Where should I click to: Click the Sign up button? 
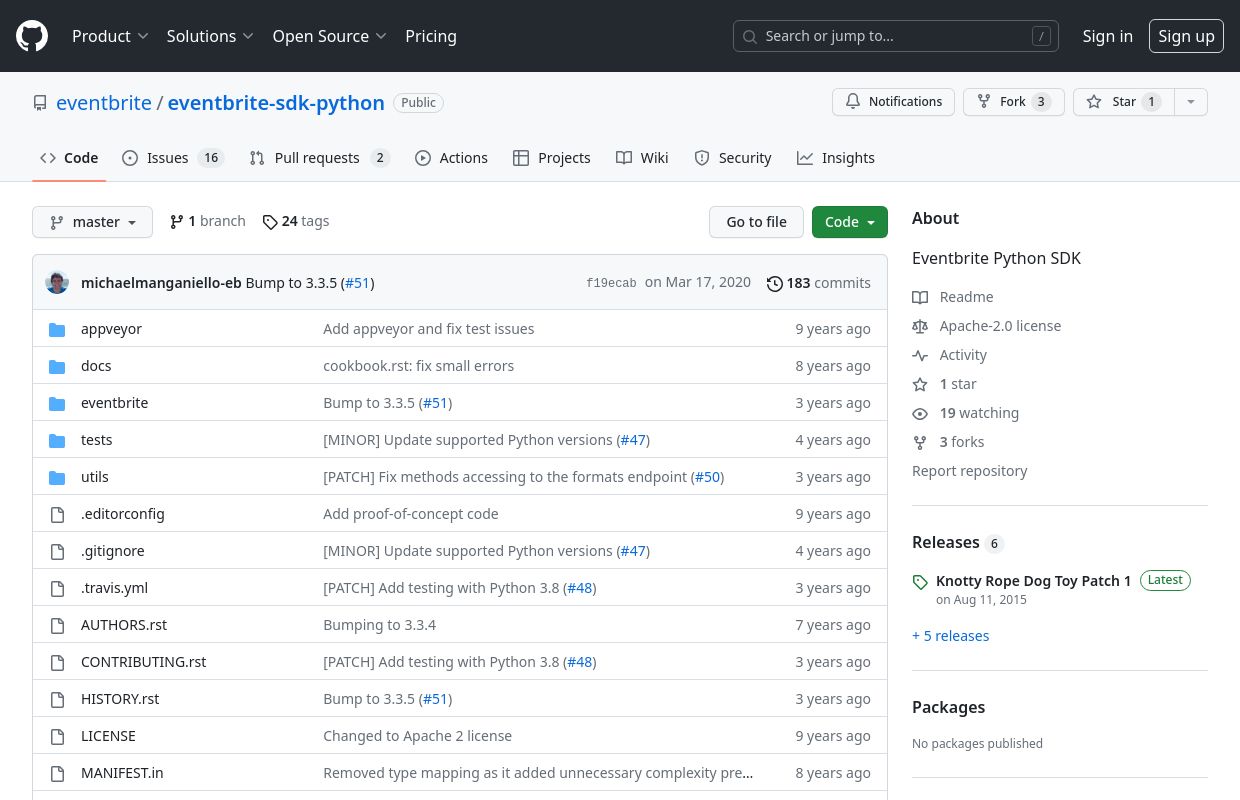click(x=1186, y=36)
